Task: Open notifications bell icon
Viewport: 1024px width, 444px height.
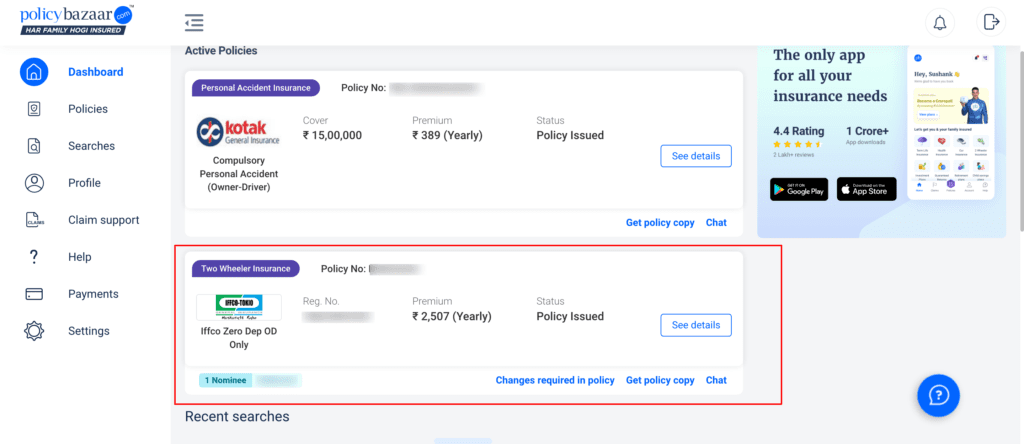Action: click(x=940, y=23)
